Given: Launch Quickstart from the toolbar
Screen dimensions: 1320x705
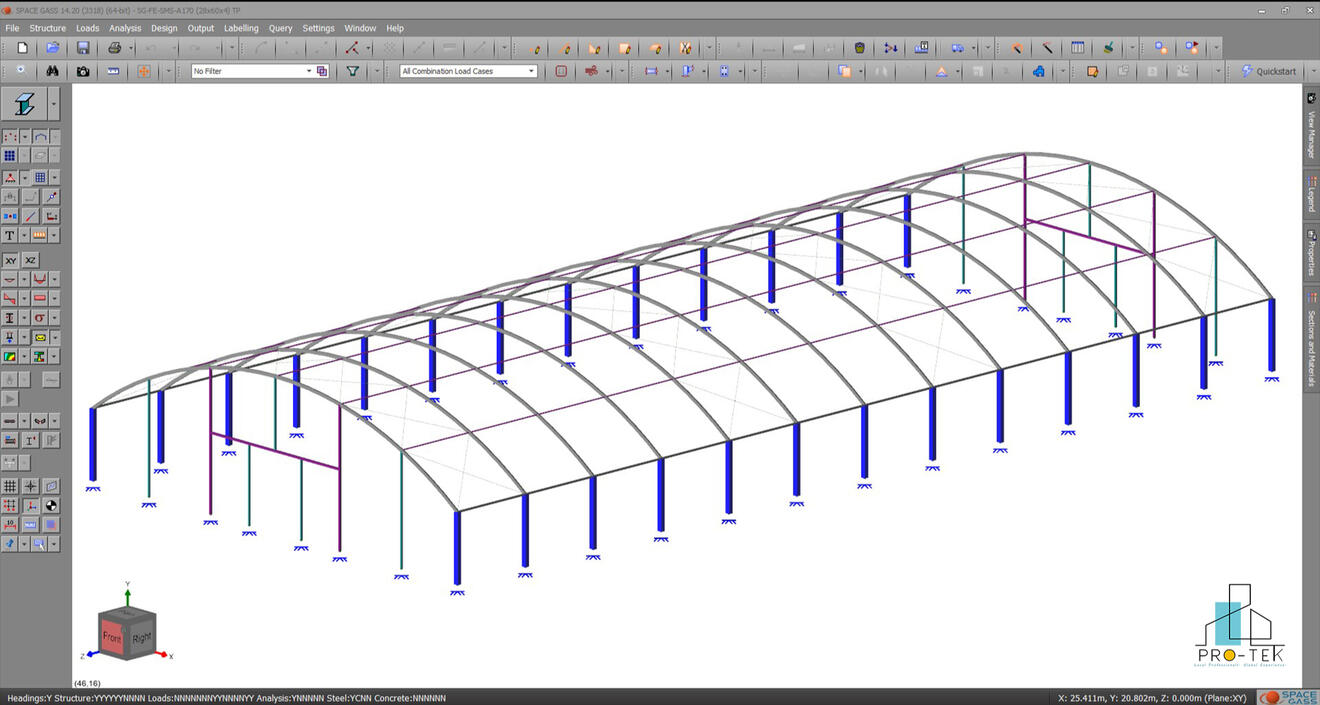Looking at the screenshot, I should [x=1268, y=71].
